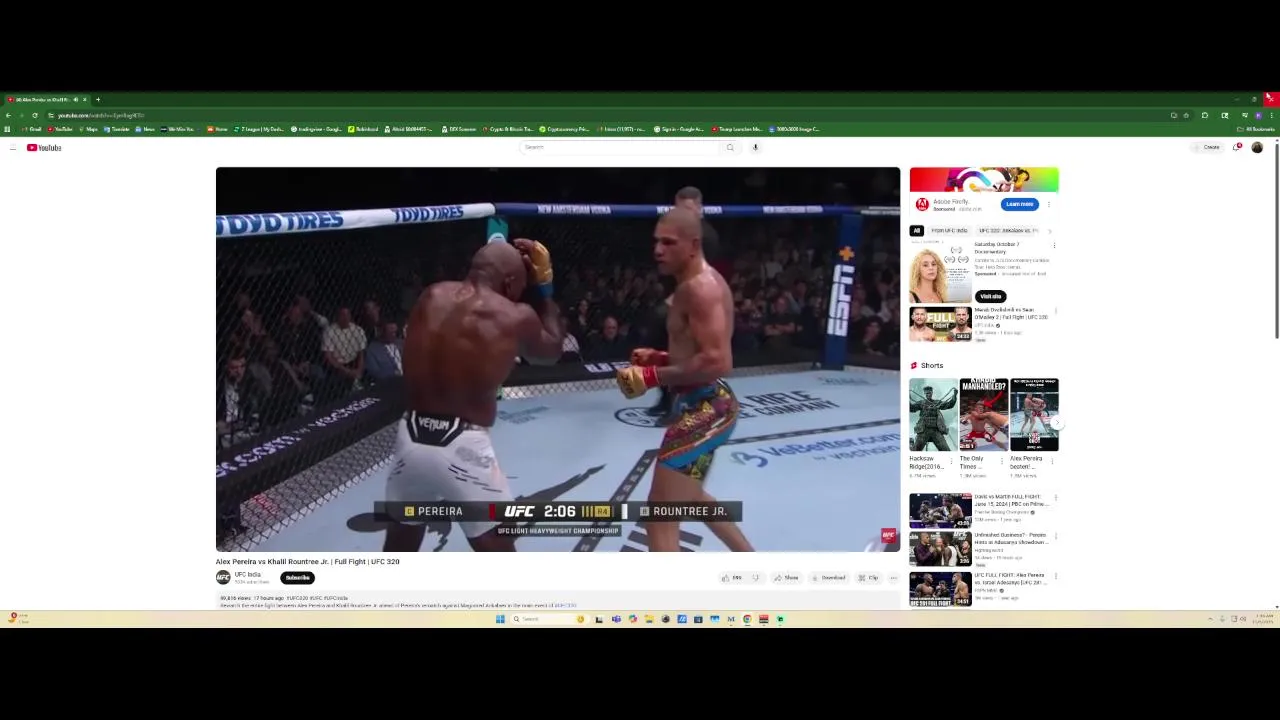Open Adobe Firefly ad options menu
This screenshot has height=720, width=1280.
pyautogui.click(x=1048, y=204)
